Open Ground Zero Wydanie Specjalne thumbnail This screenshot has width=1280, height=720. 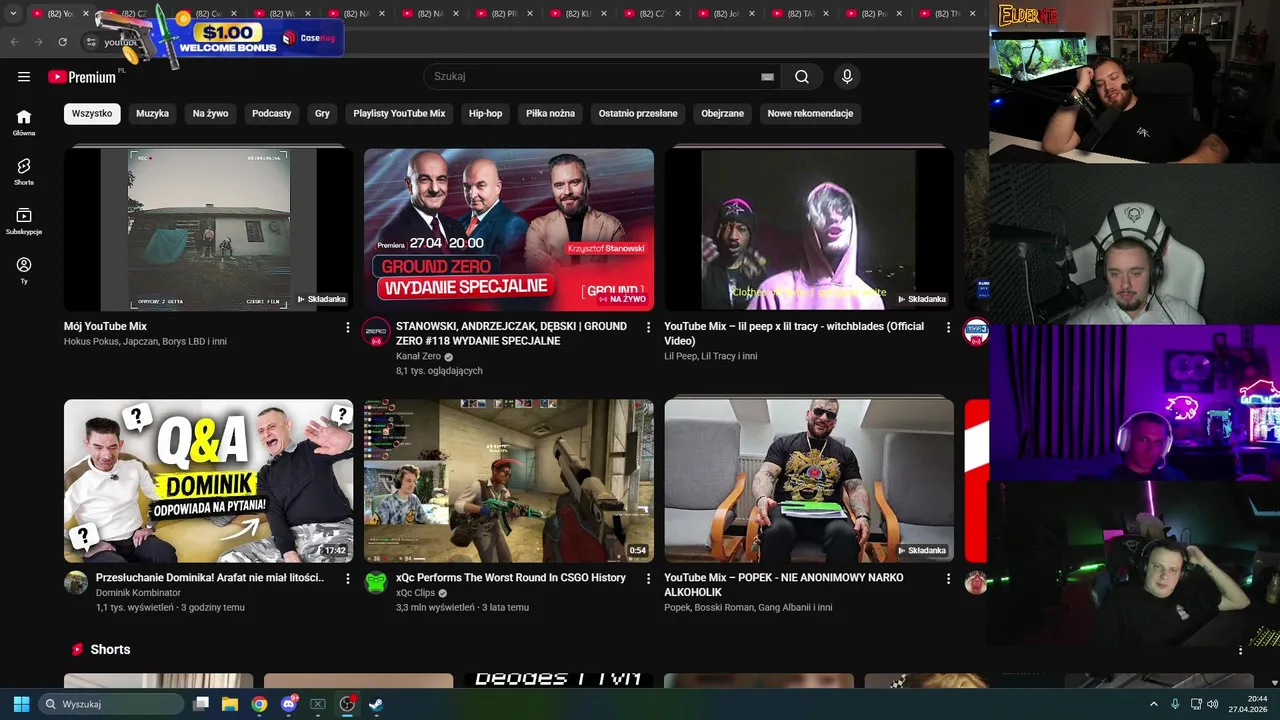click(509, 229)
